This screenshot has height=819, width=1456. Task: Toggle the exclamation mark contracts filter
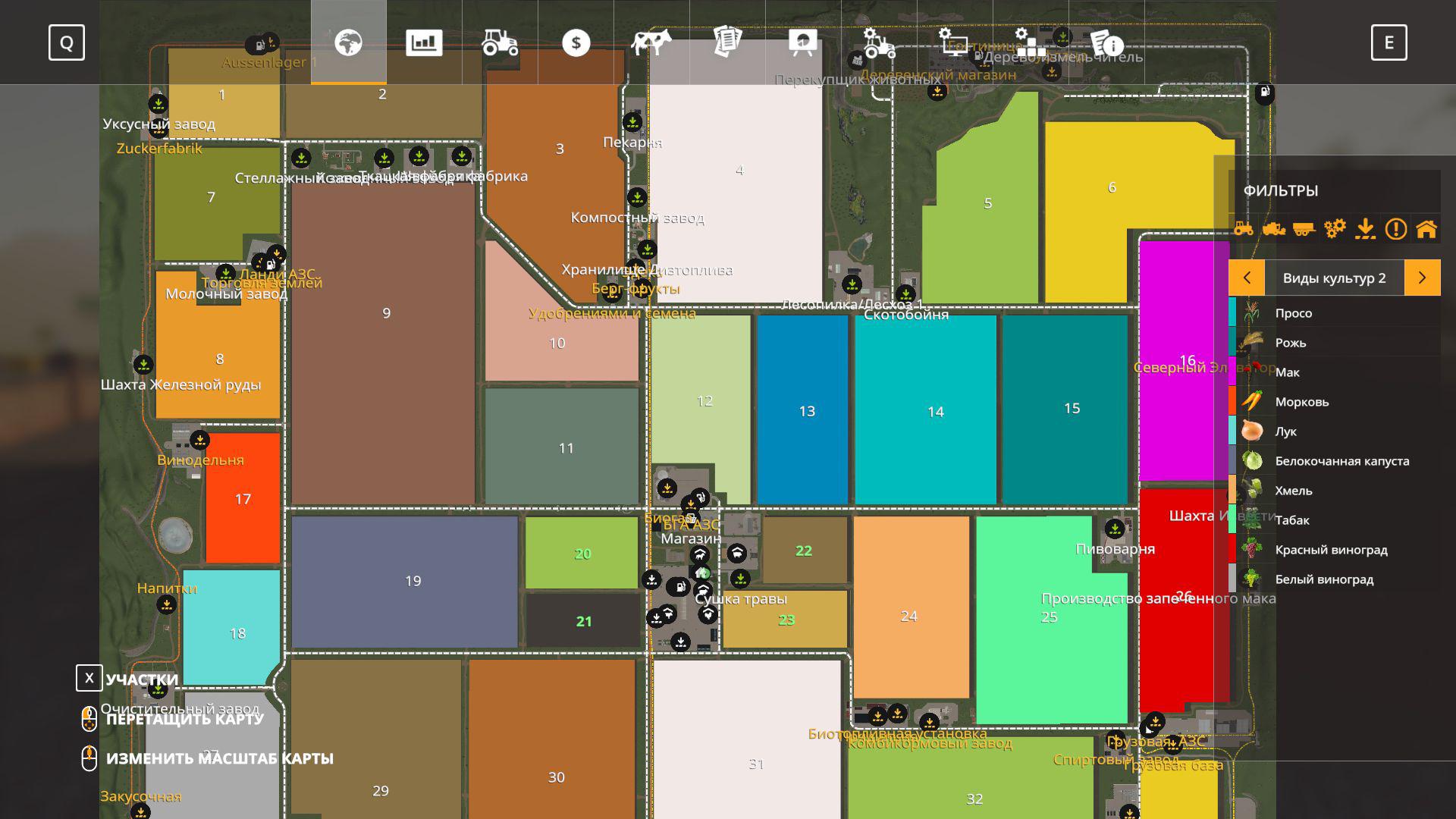[x=1395, y=228]
